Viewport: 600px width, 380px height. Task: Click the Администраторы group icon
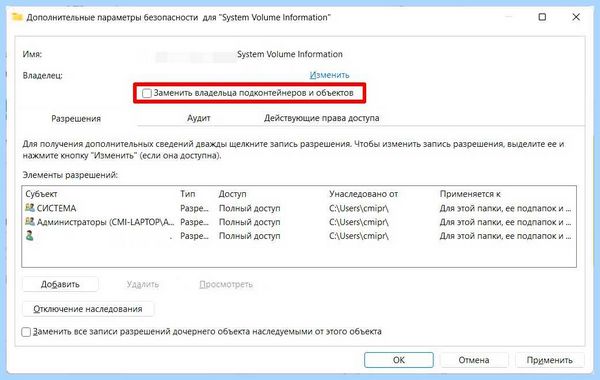(29, 222)
